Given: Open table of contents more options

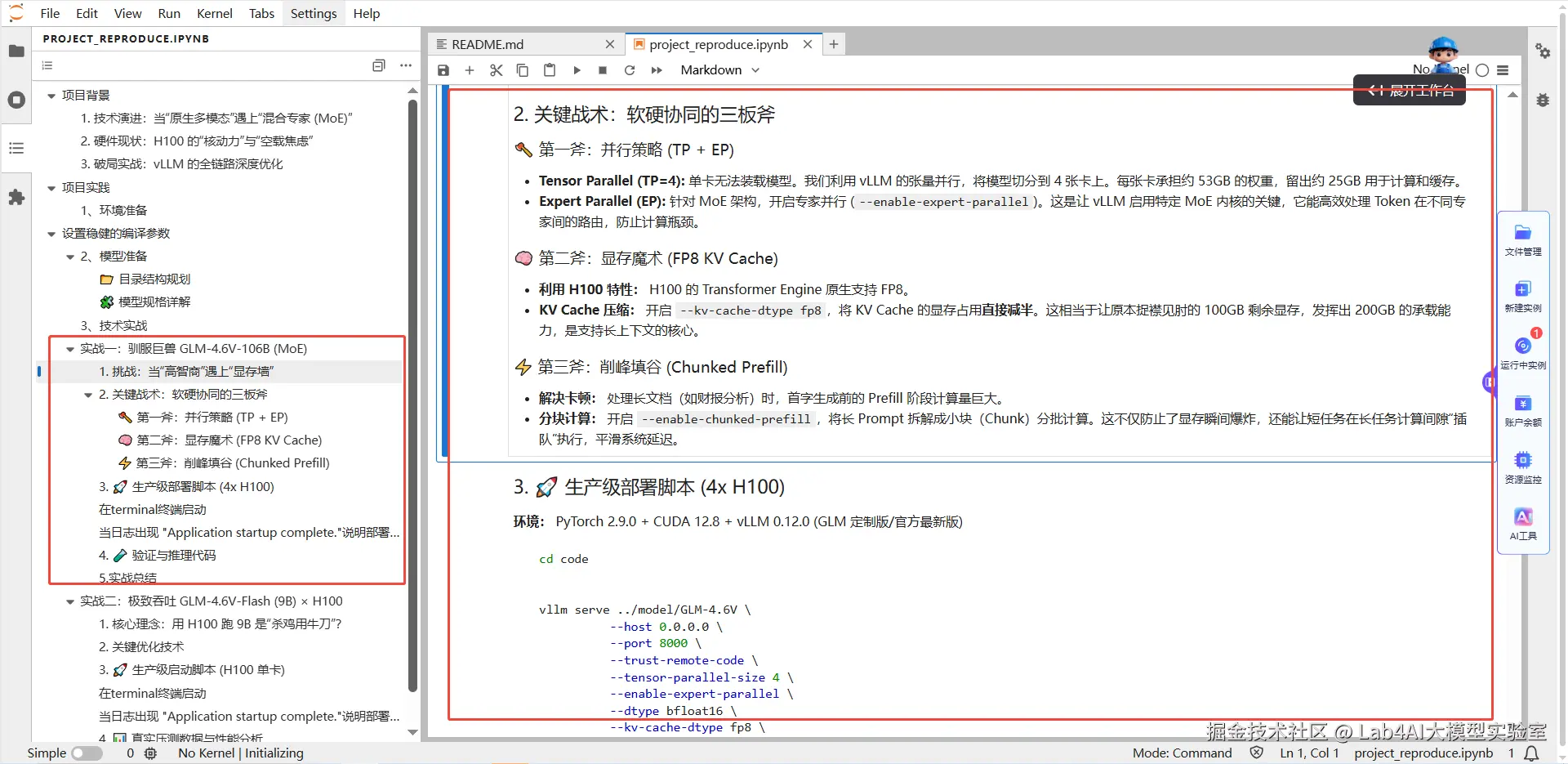Looking at the screenshot, I should tap(406, 65).
